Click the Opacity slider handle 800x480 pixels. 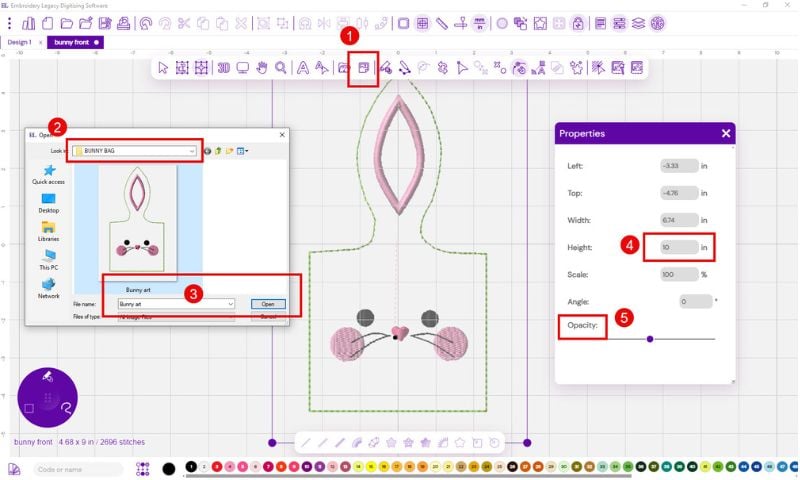650,339
